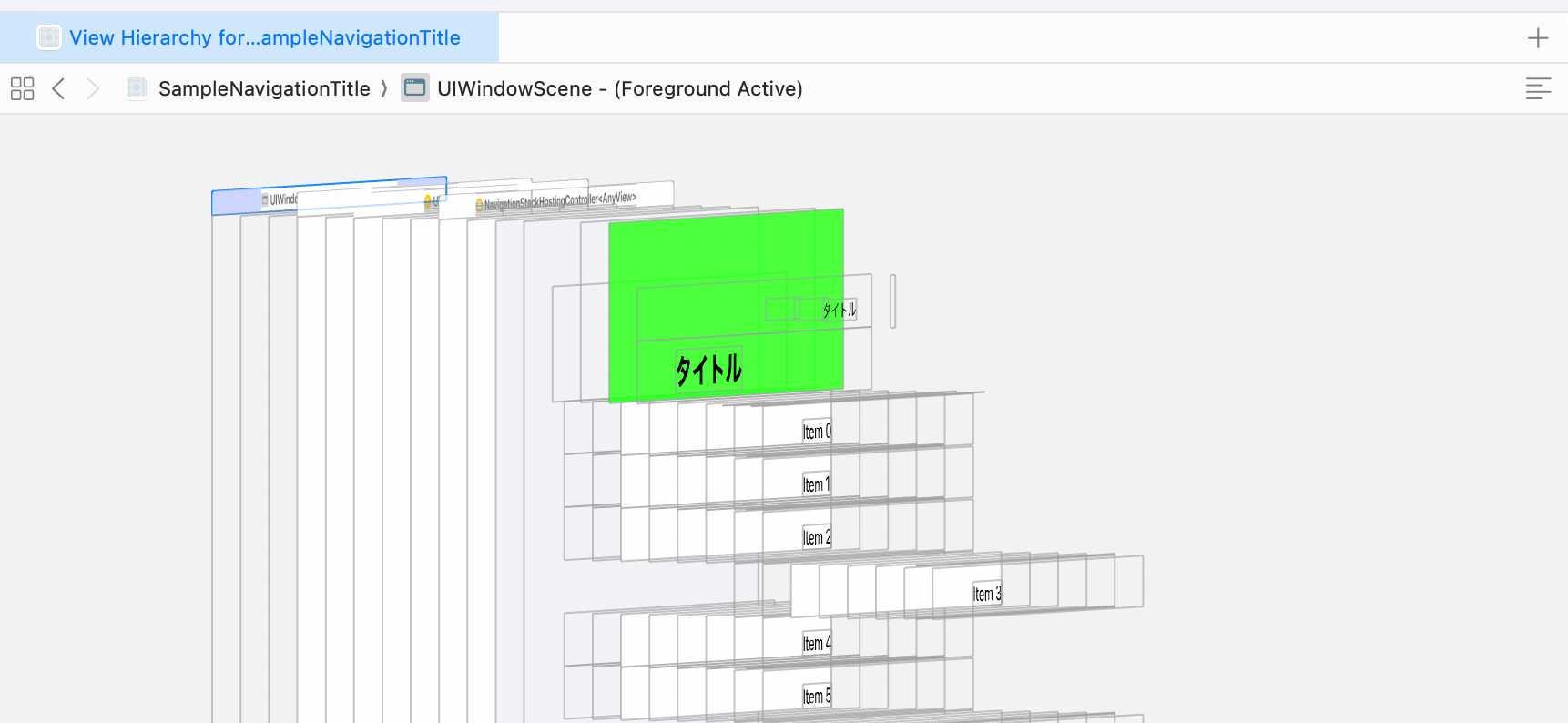Select the Item 3 label layer

coord(987,593)
